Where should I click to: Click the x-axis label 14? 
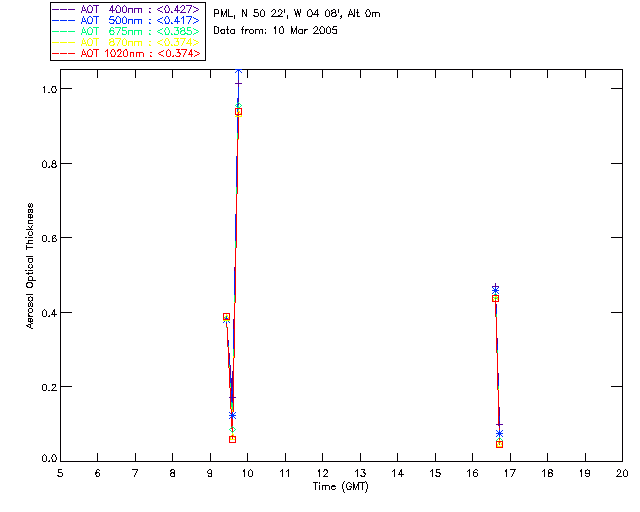398,473
